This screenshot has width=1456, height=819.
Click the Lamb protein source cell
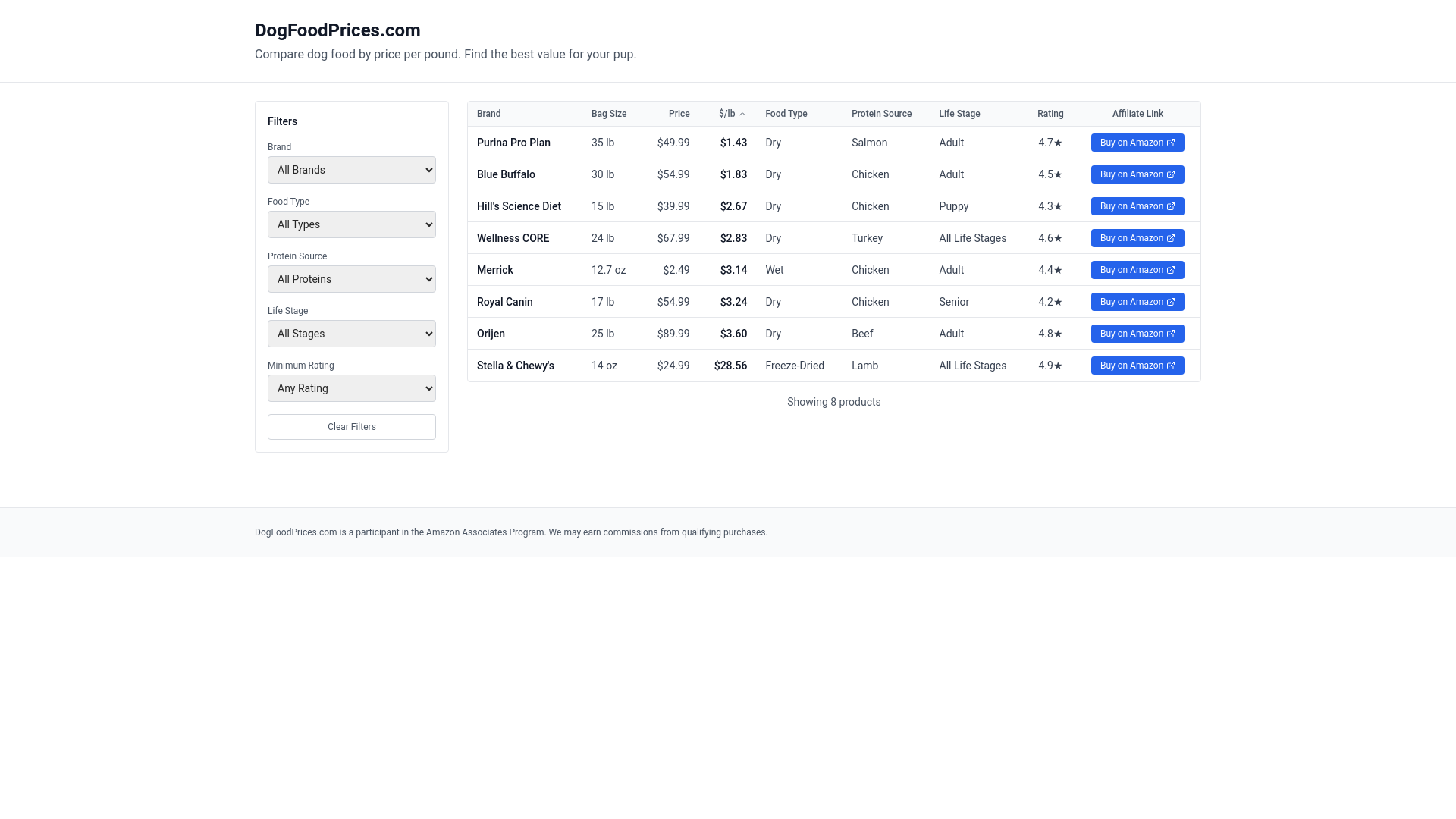point(864,366)
